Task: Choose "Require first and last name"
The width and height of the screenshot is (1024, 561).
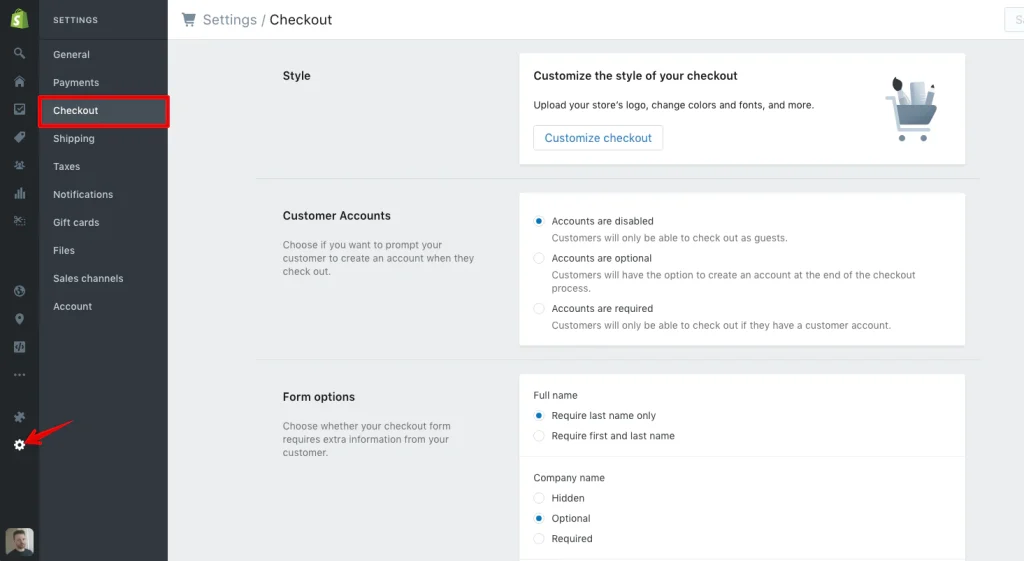Action: pos(540,436)
